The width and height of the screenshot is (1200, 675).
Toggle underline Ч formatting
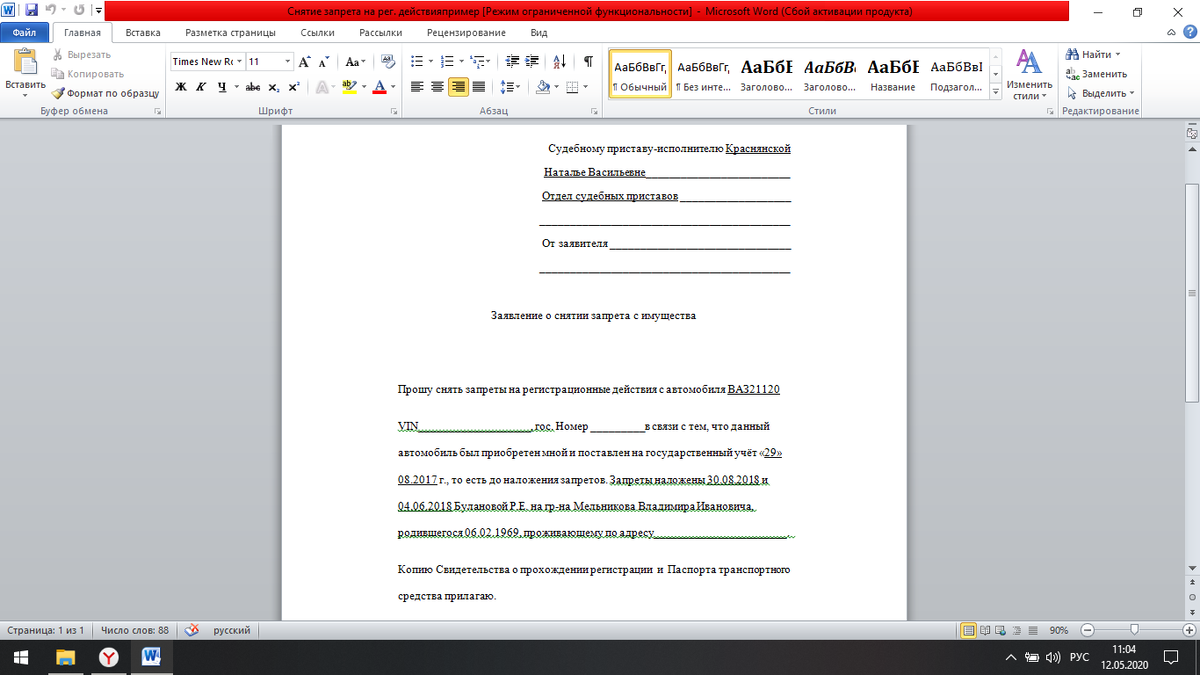click(220, 87)
